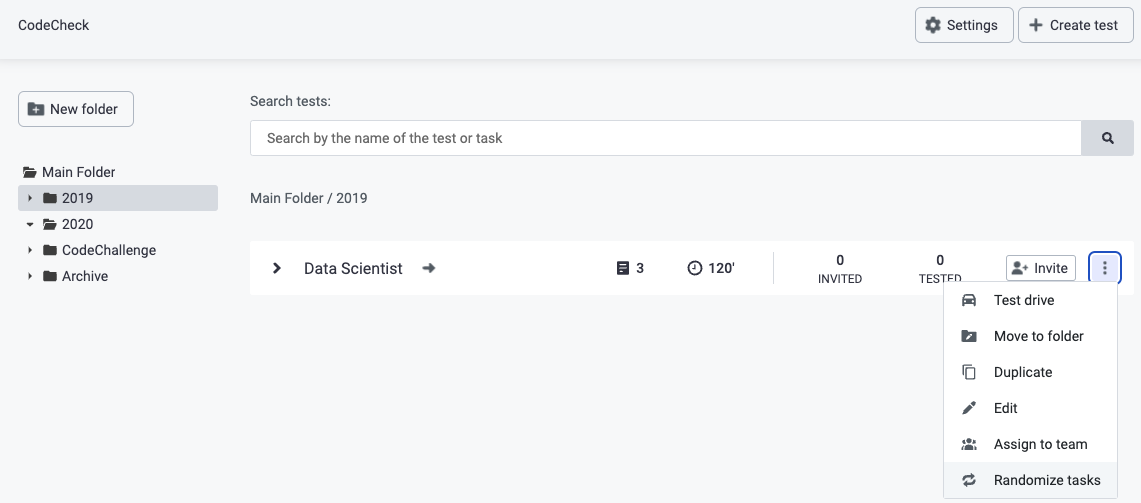Click the Randomize tasks shuffle icon
1141x503 pixels.
pyautogui.click(x=969, y=480)
